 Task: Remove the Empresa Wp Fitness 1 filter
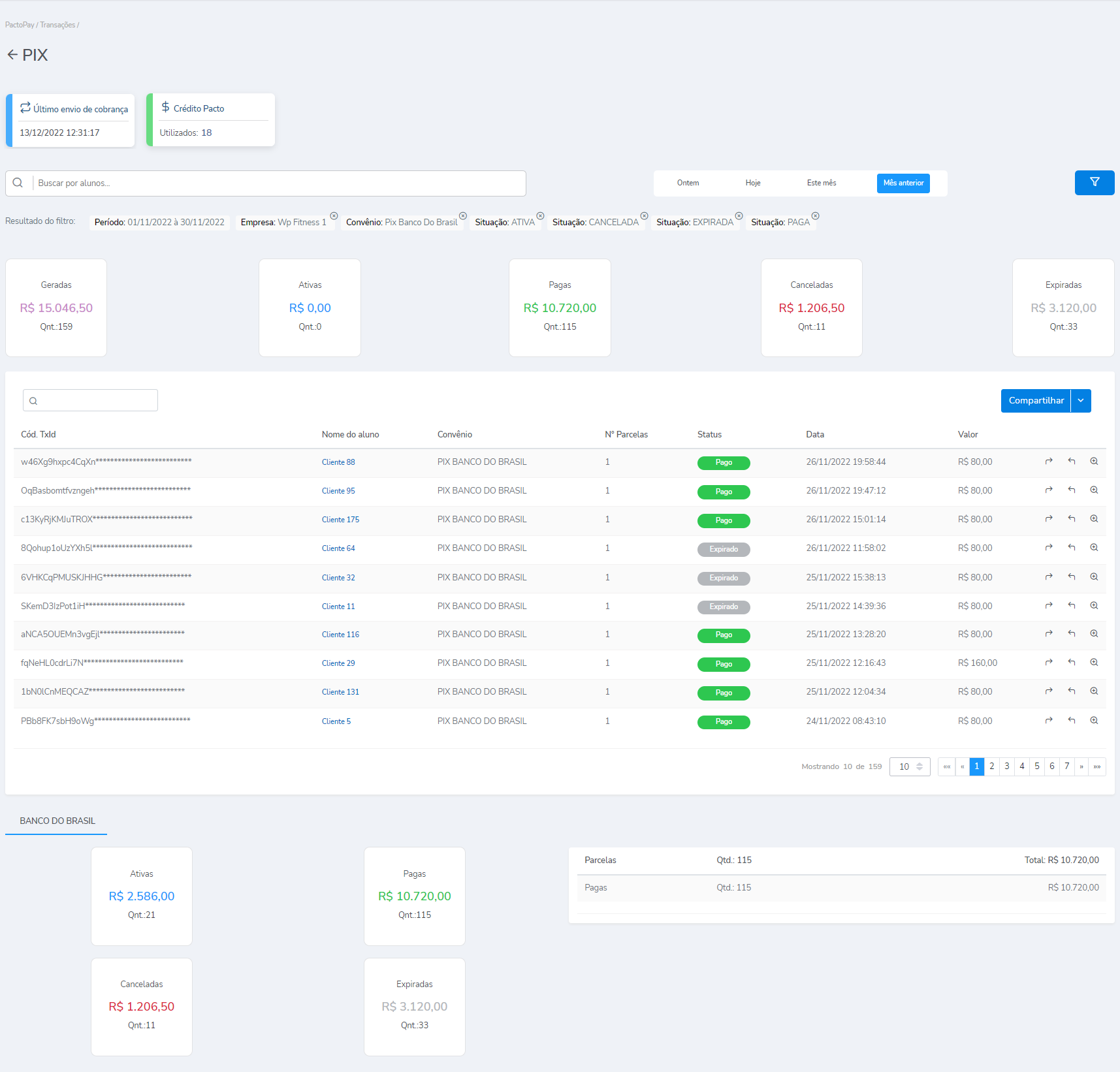(x=334, y=216)
